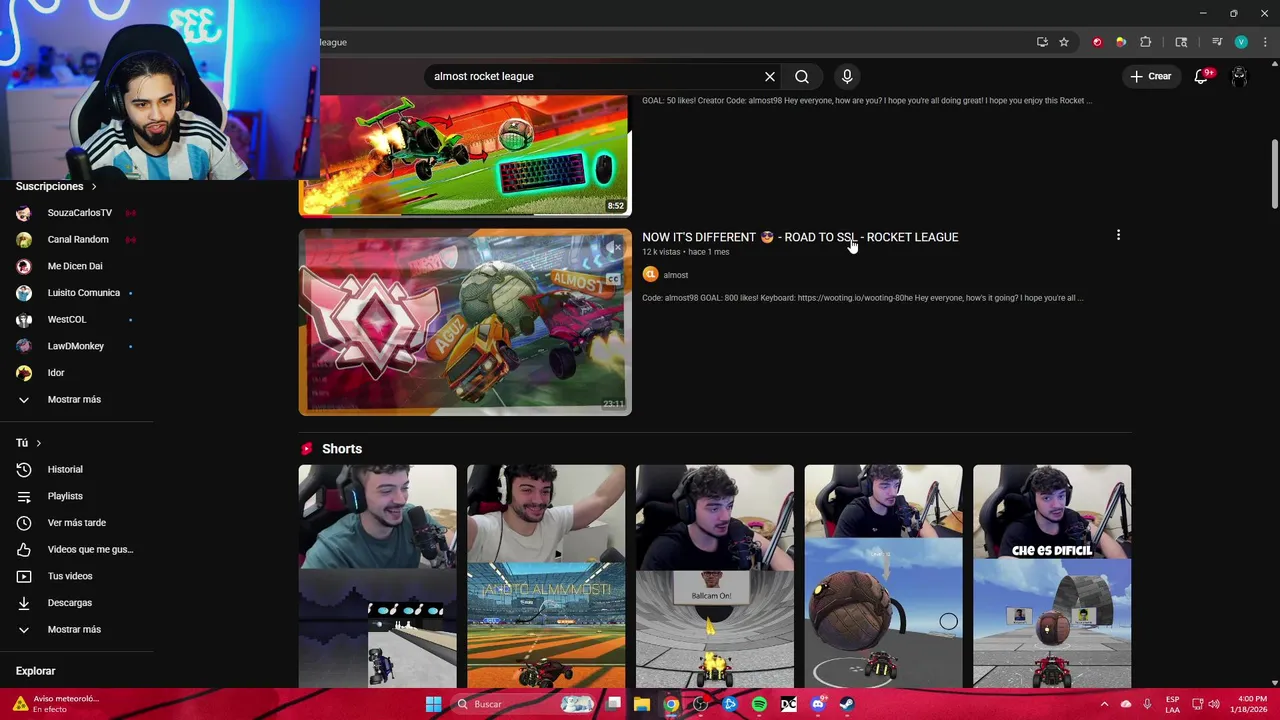Install app icon in address bar
Image resolution: width=1280 pixels, height=720 pixels.
pyautogui.click(x=1042, y=42)
